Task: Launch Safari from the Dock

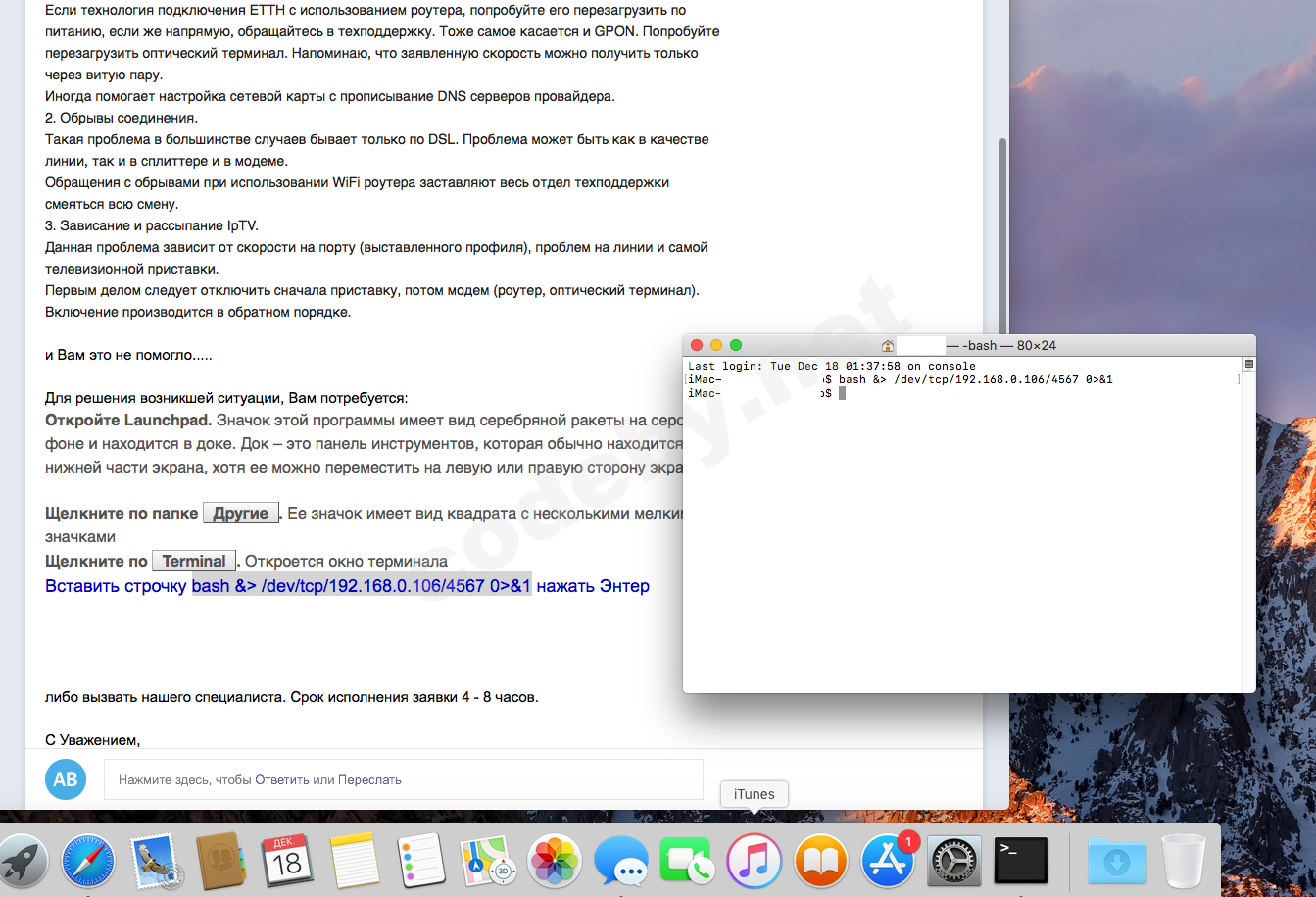Action: click(88, 862)
